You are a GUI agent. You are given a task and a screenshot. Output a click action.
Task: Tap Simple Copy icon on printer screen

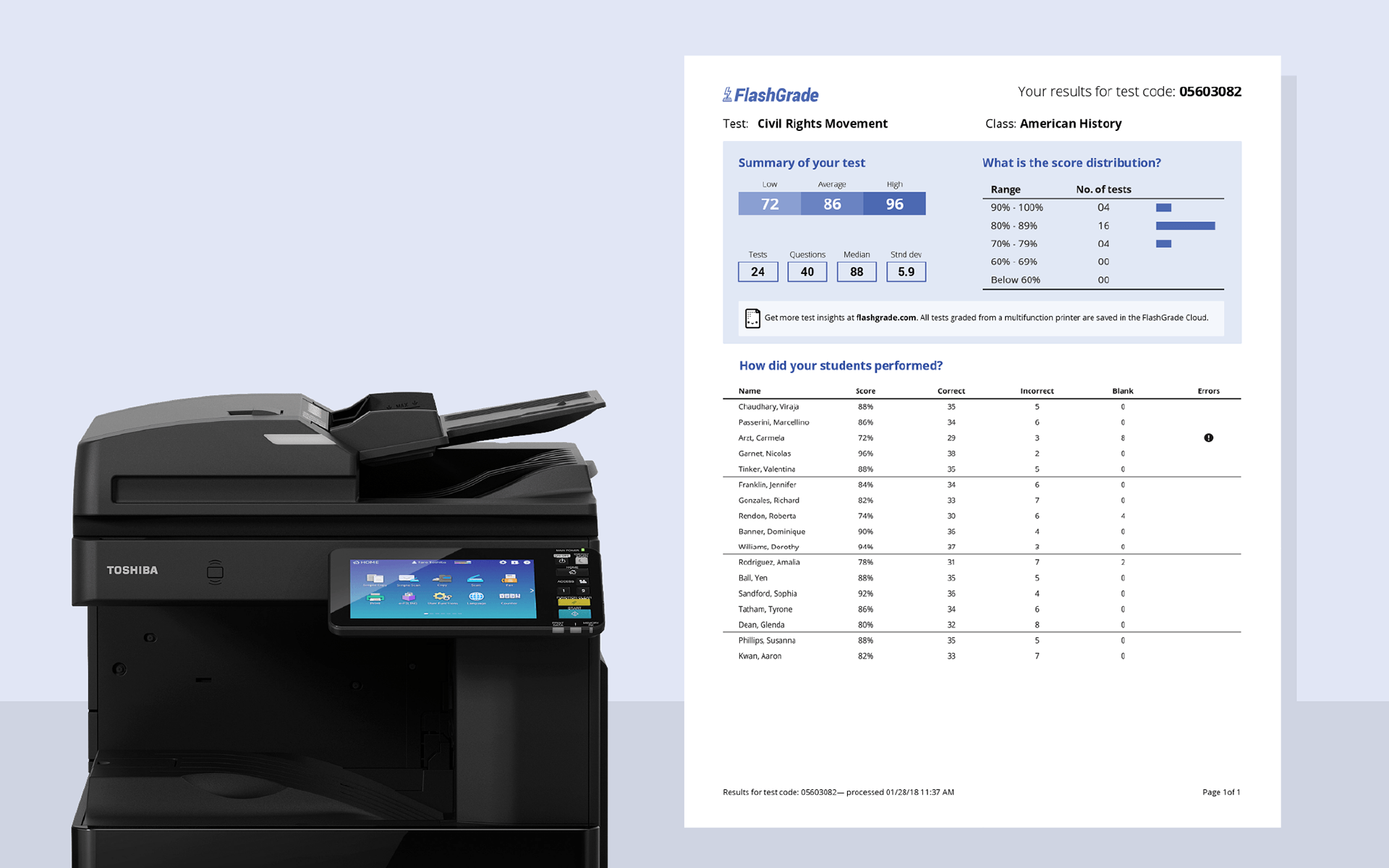[375, 579]
